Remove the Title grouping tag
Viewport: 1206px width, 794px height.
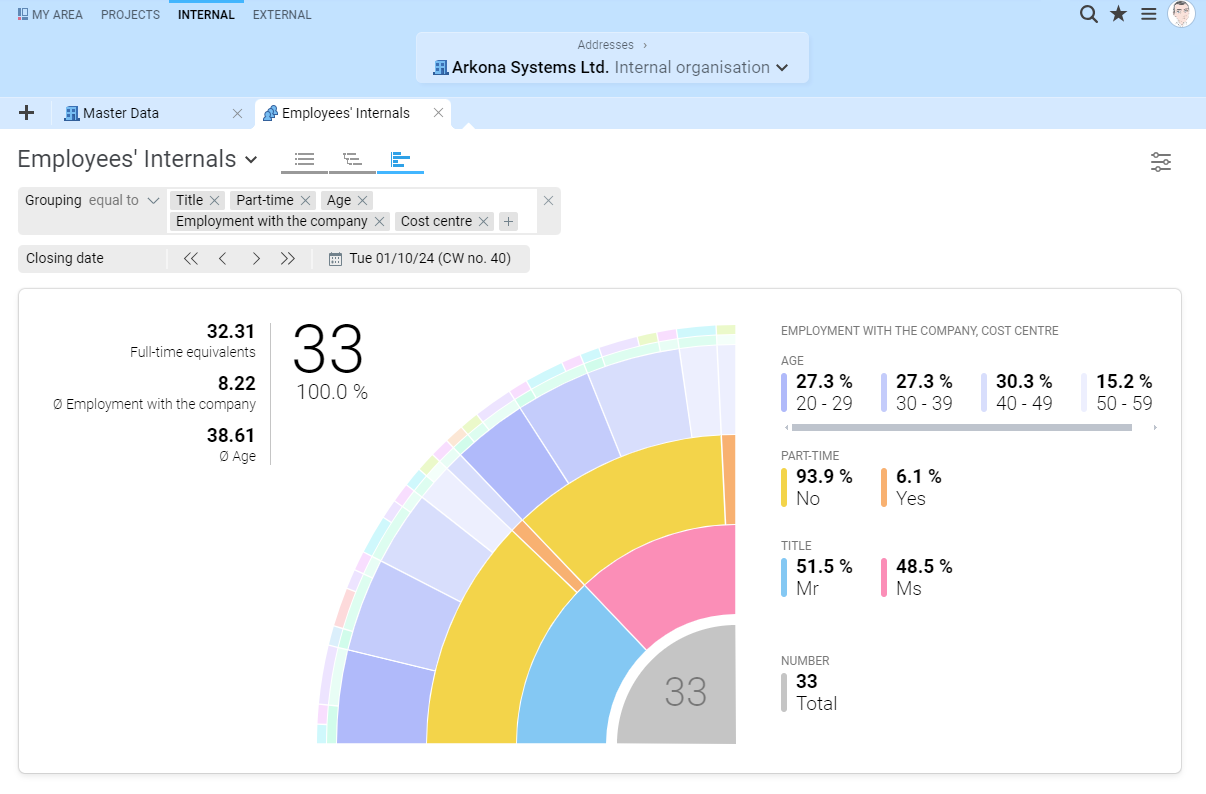(215, 200)
